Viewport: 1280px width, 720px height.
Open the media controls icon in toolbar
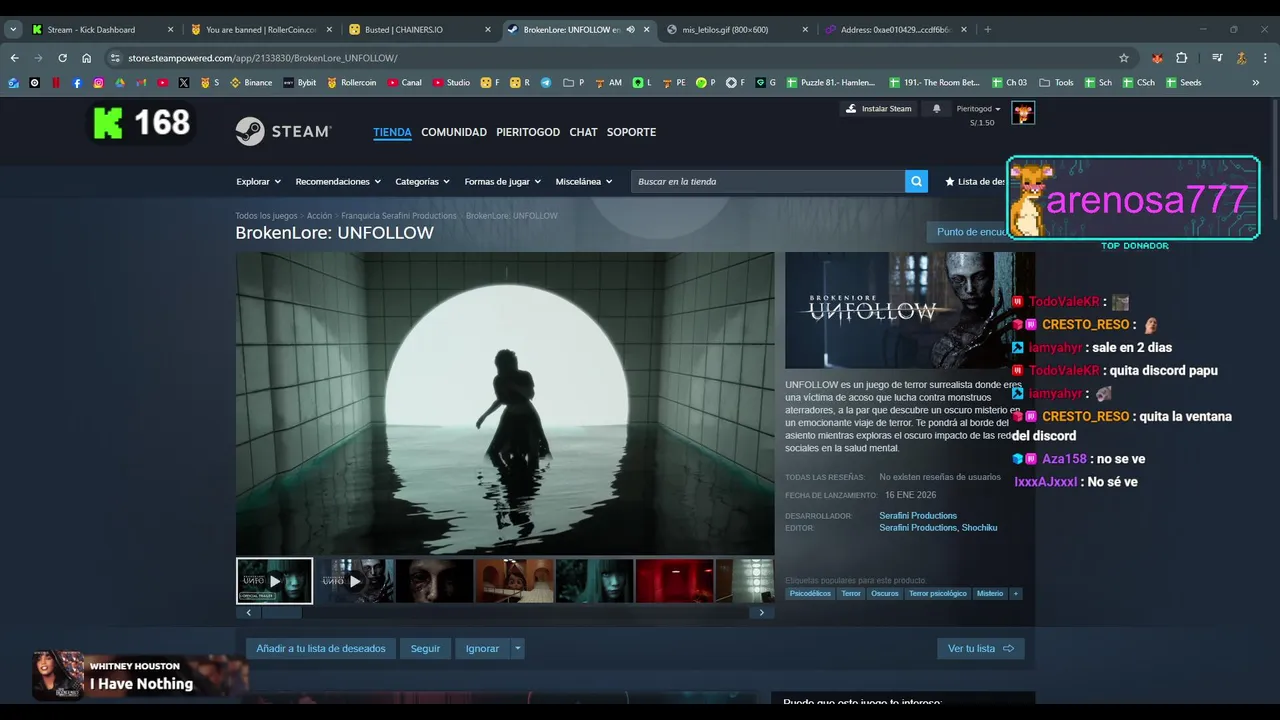[1217, 58]
